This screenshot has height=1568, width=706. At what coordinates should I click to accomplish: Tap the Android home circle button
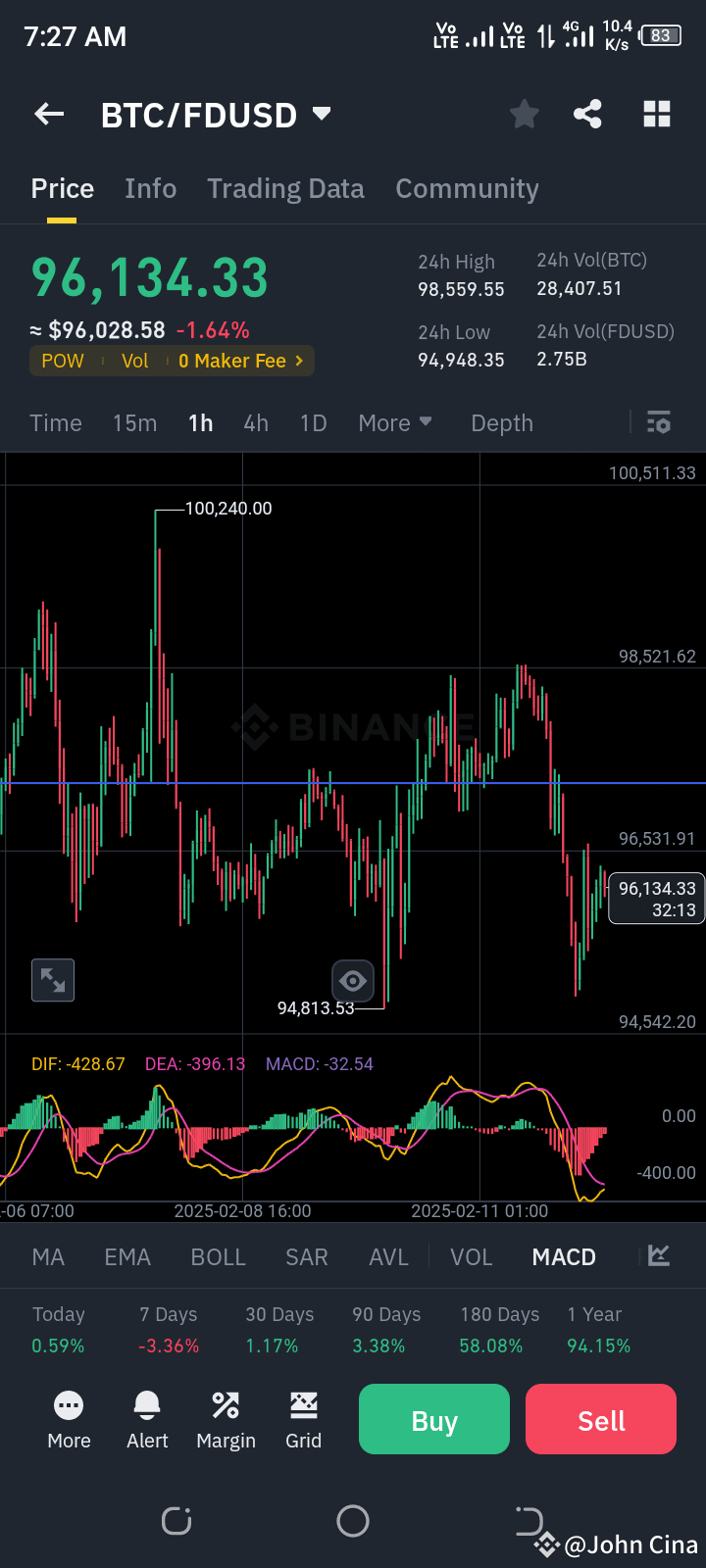[x=353, y=1521]
